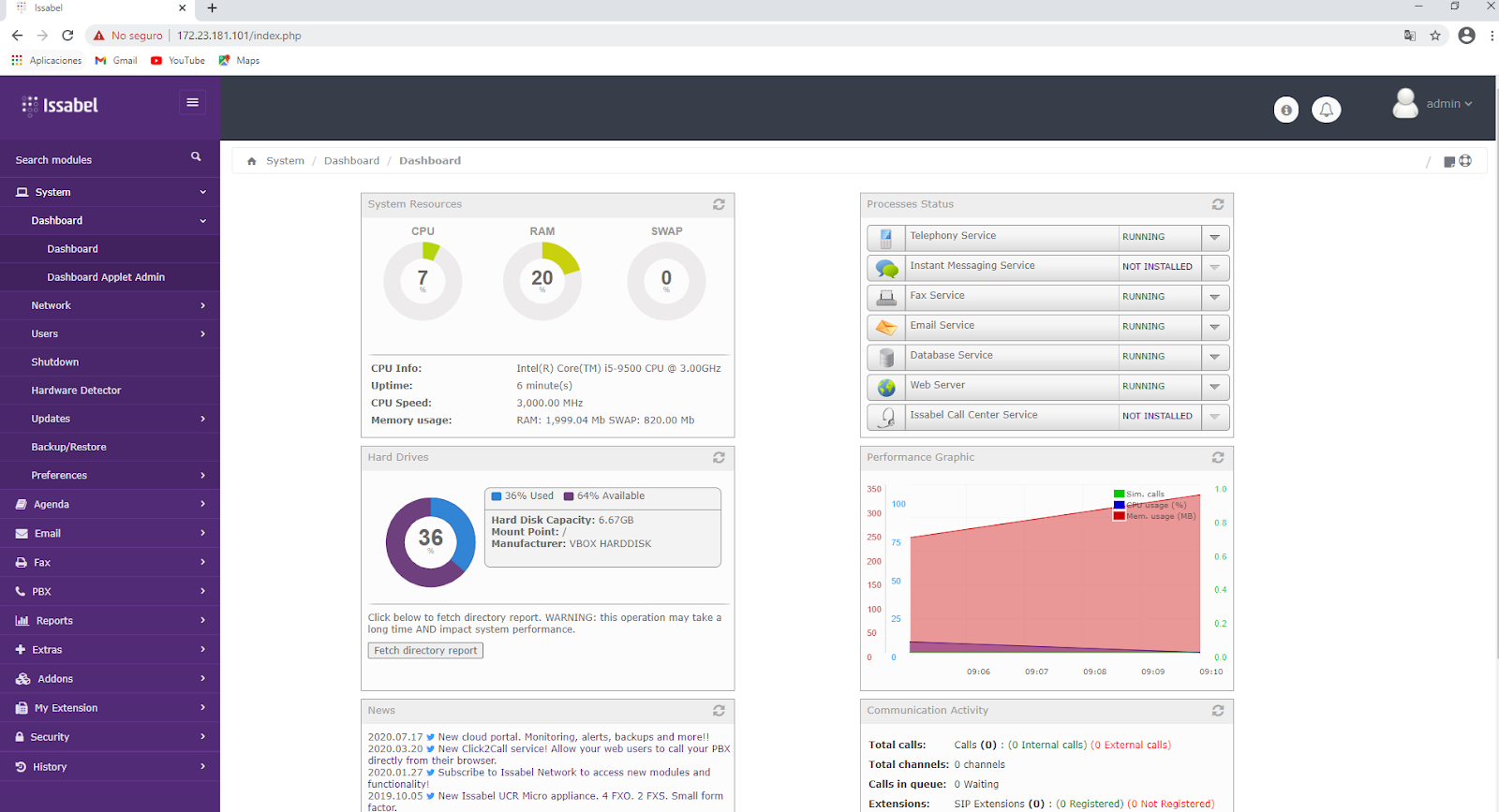The height and width of the screenshot is (812, 1499).
Task: Refresh the News applet
Action: click(x=719, y=711)
